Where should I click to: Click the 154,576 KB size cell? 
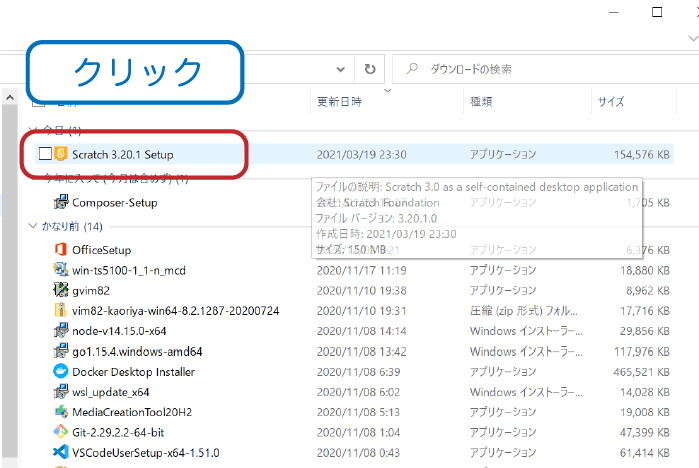641,155
